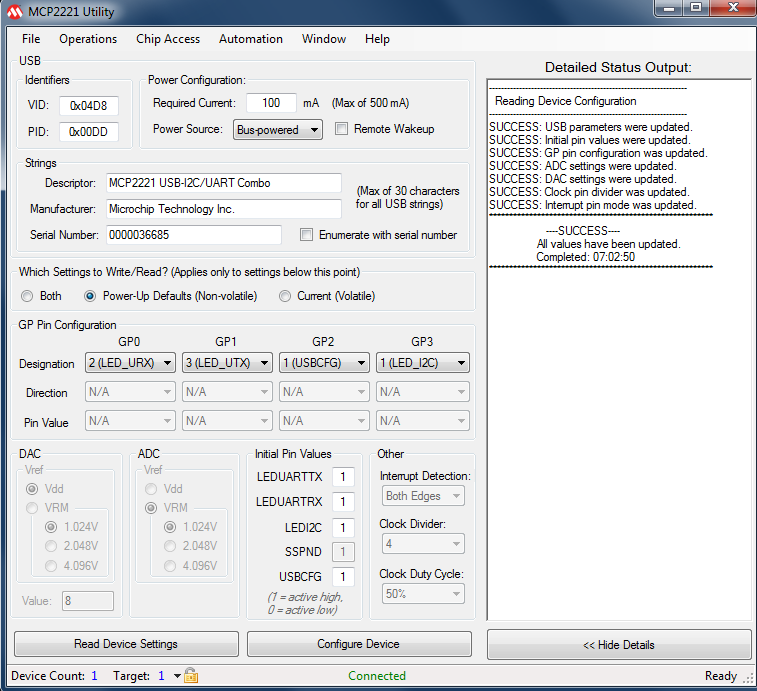Image resolution: width=757 pixels, height=691 pixels.
Task: Open the Power Source dropdown
Action: coord(277,129)
